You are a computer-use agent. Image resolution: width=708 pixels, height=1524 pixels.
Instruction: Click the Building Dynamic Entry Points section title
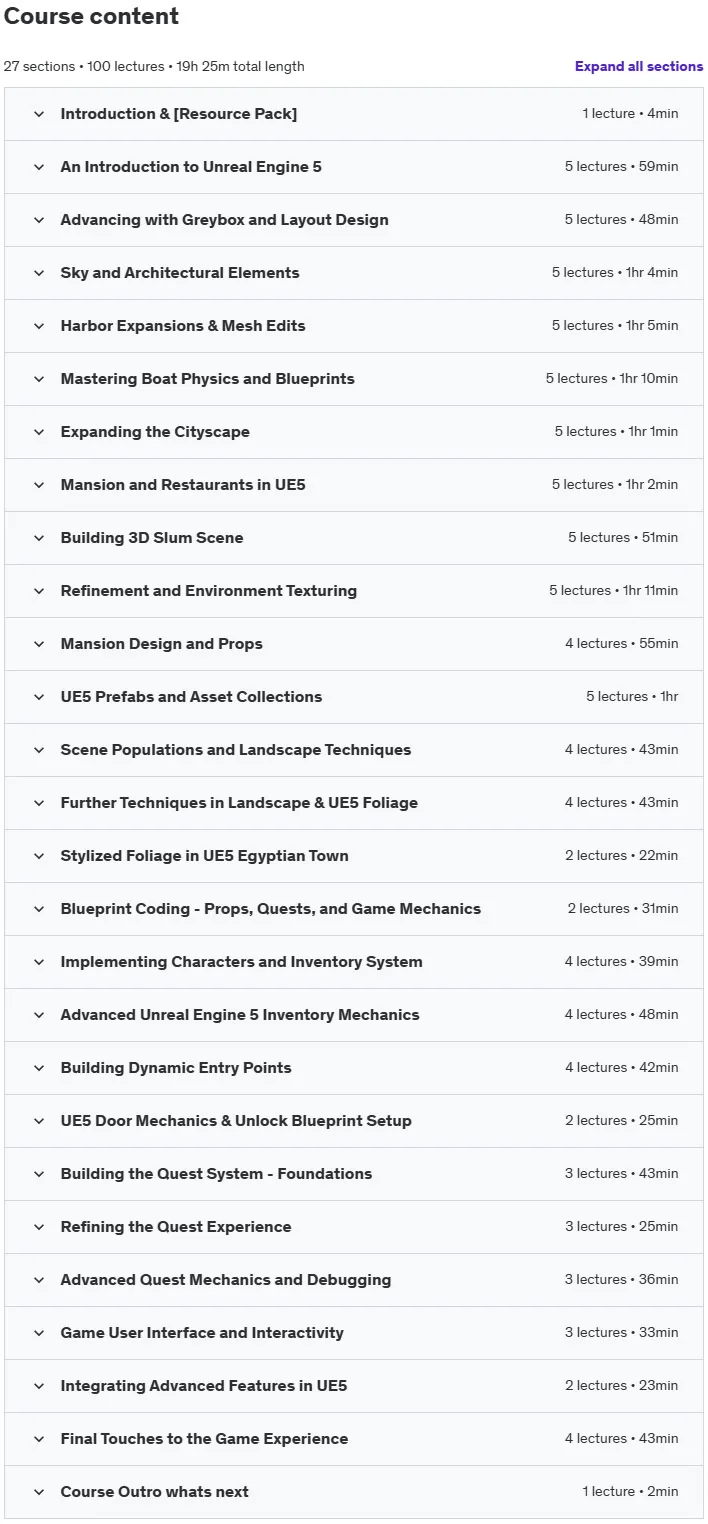click(176, 1068)
